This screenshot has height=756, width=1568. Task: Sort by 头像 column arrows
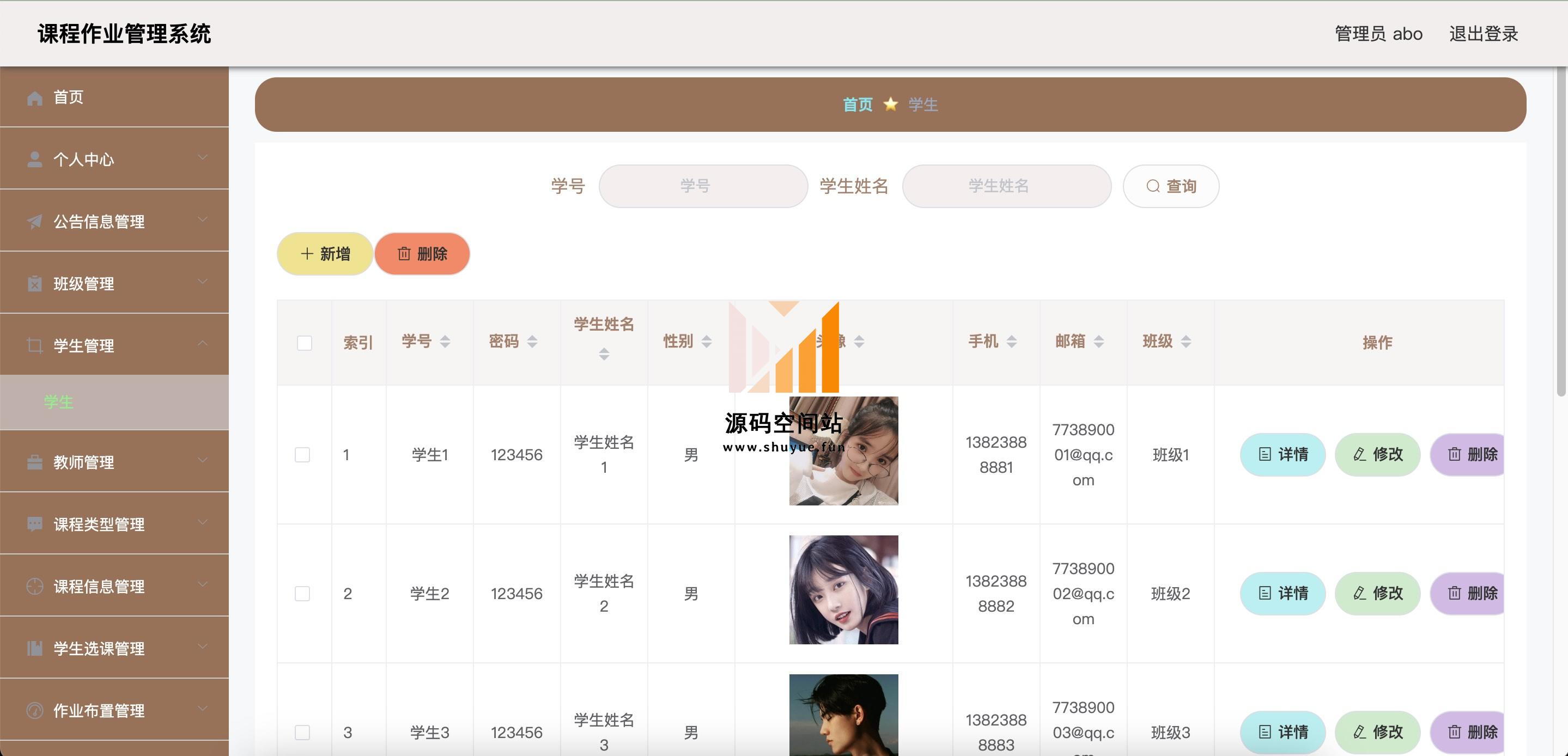859,342
